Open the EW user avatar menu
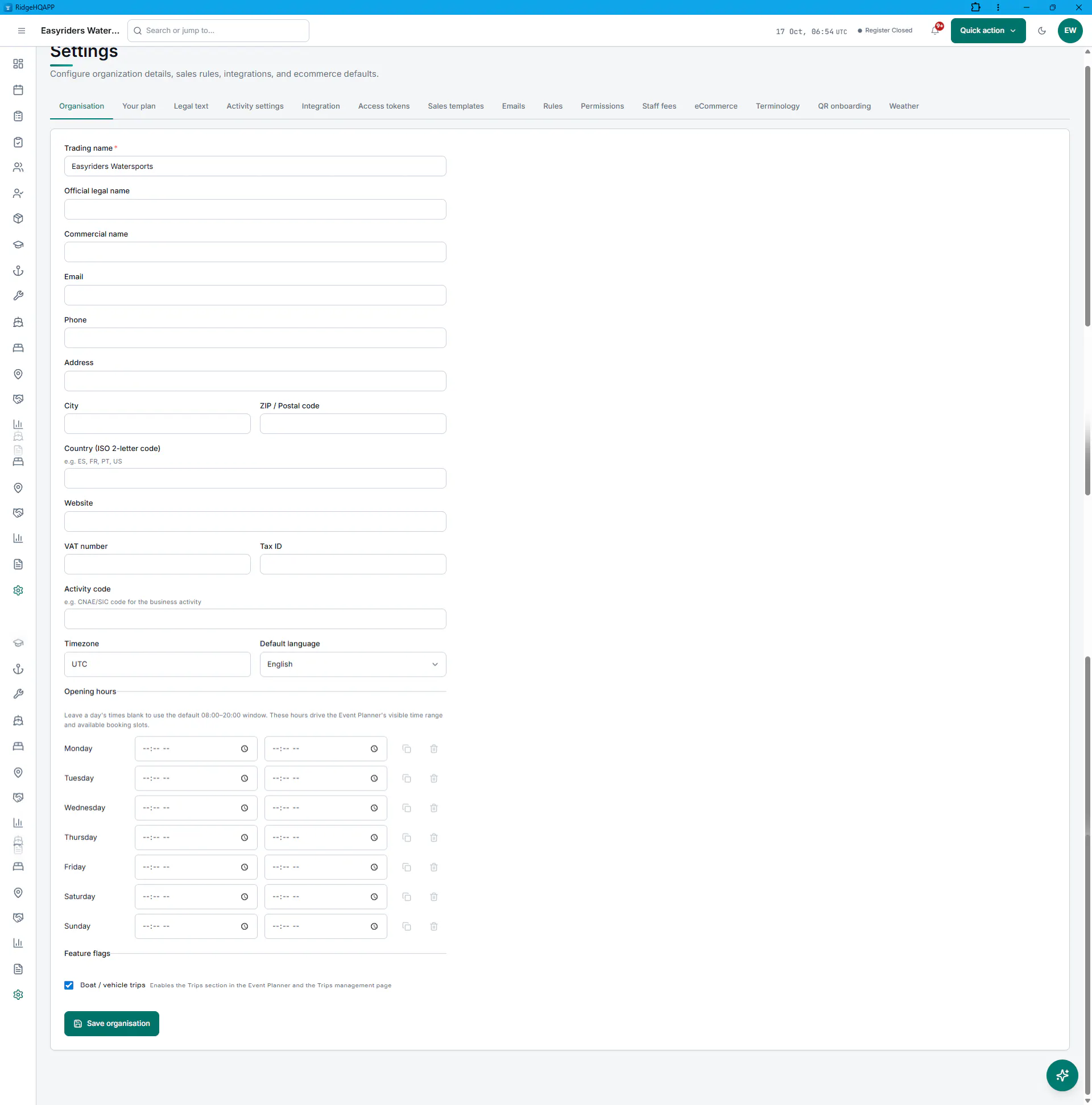The width and height of the screenshot is (1092, 1105). (1070, 31)
